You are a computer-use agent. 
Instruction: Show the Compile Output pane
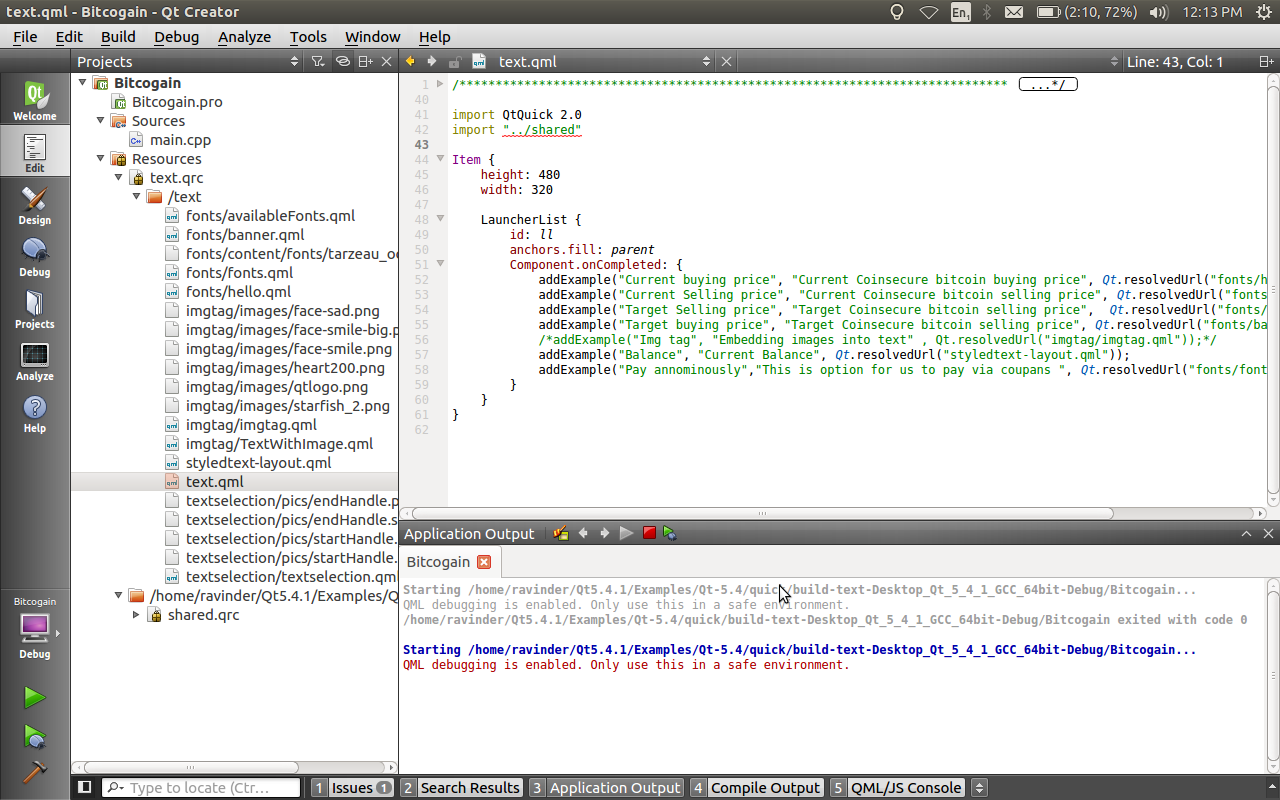tap(756, 788)
